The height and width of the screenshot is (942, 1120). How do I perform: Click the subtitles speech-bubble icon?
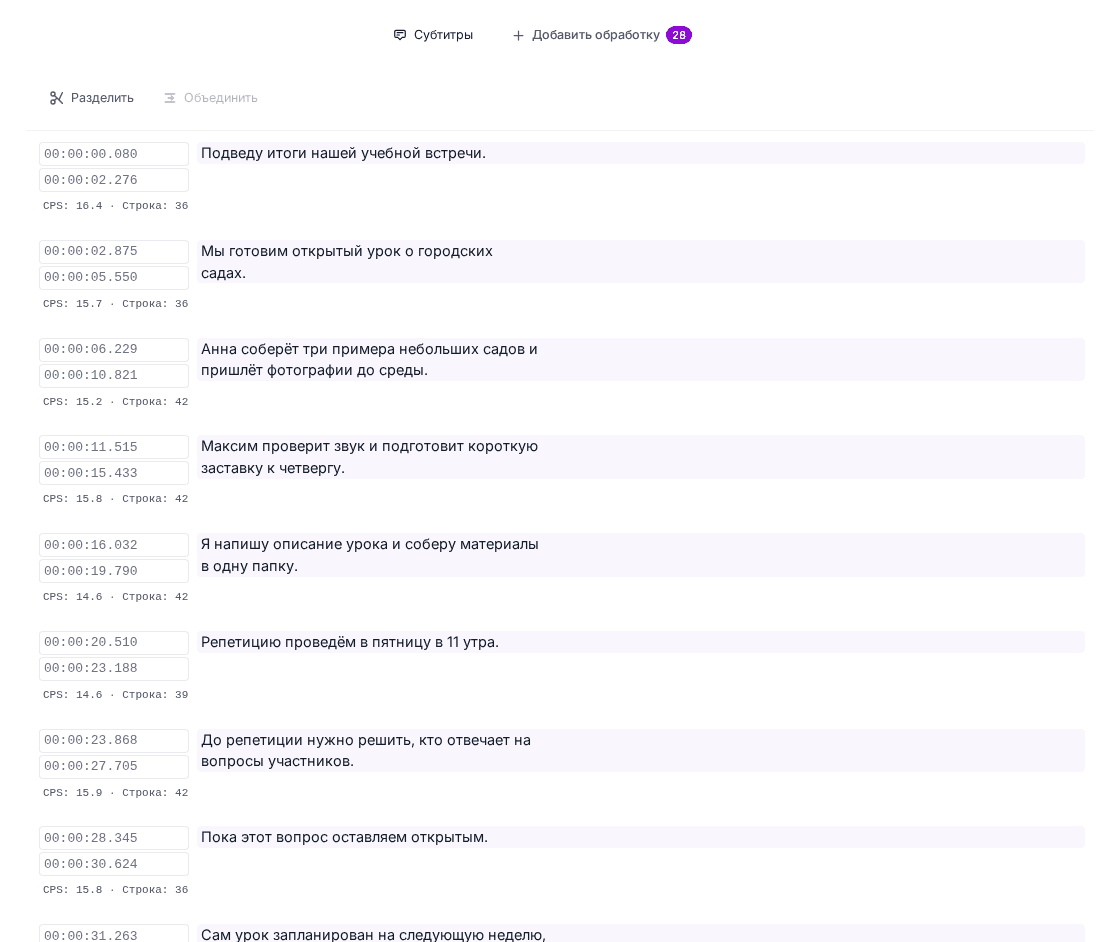400,35
